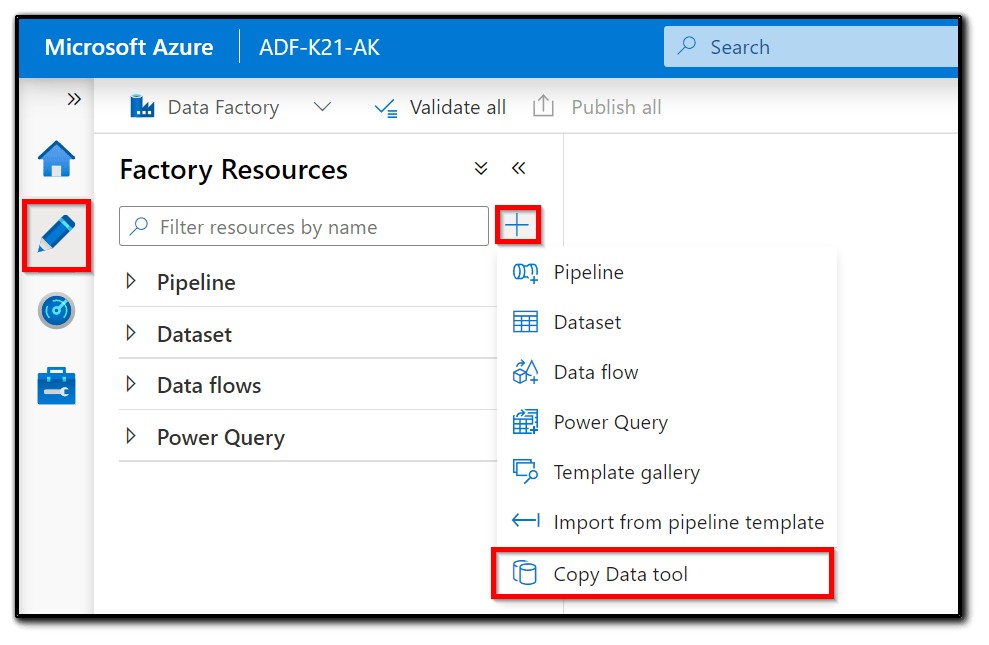
Task: Click the Validate all checkmark icon
Action: coord(386,107)
